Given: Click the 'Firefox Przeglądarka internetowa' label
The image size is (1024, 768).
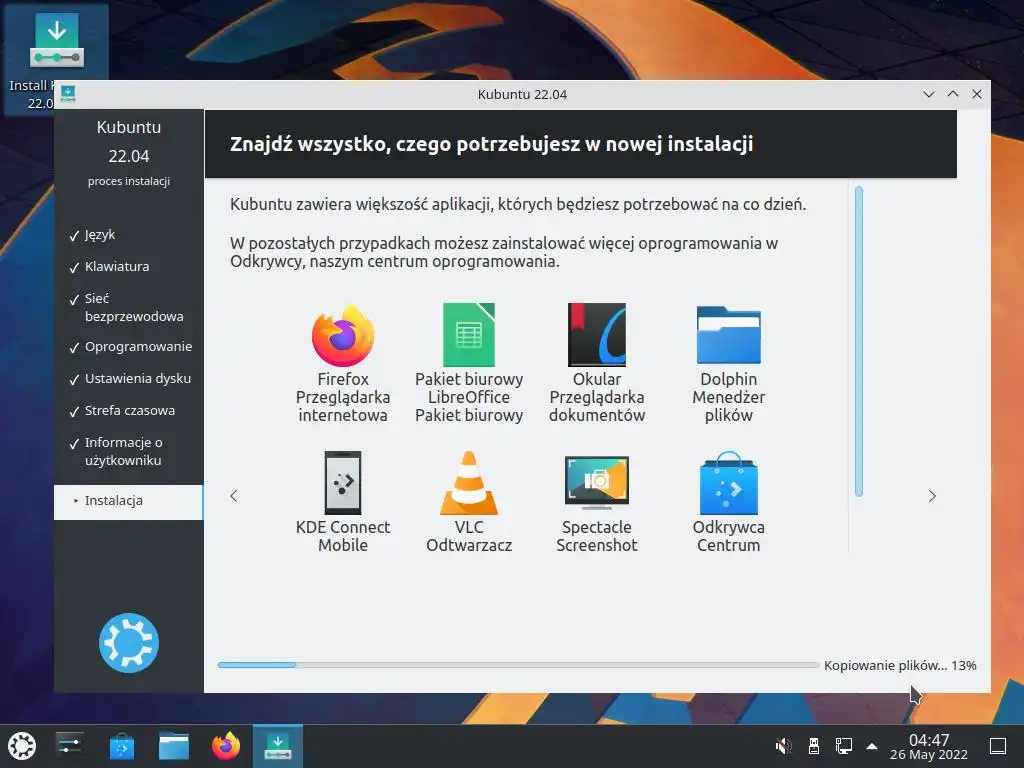Looking at the screenshot, I should pos(343,397).
